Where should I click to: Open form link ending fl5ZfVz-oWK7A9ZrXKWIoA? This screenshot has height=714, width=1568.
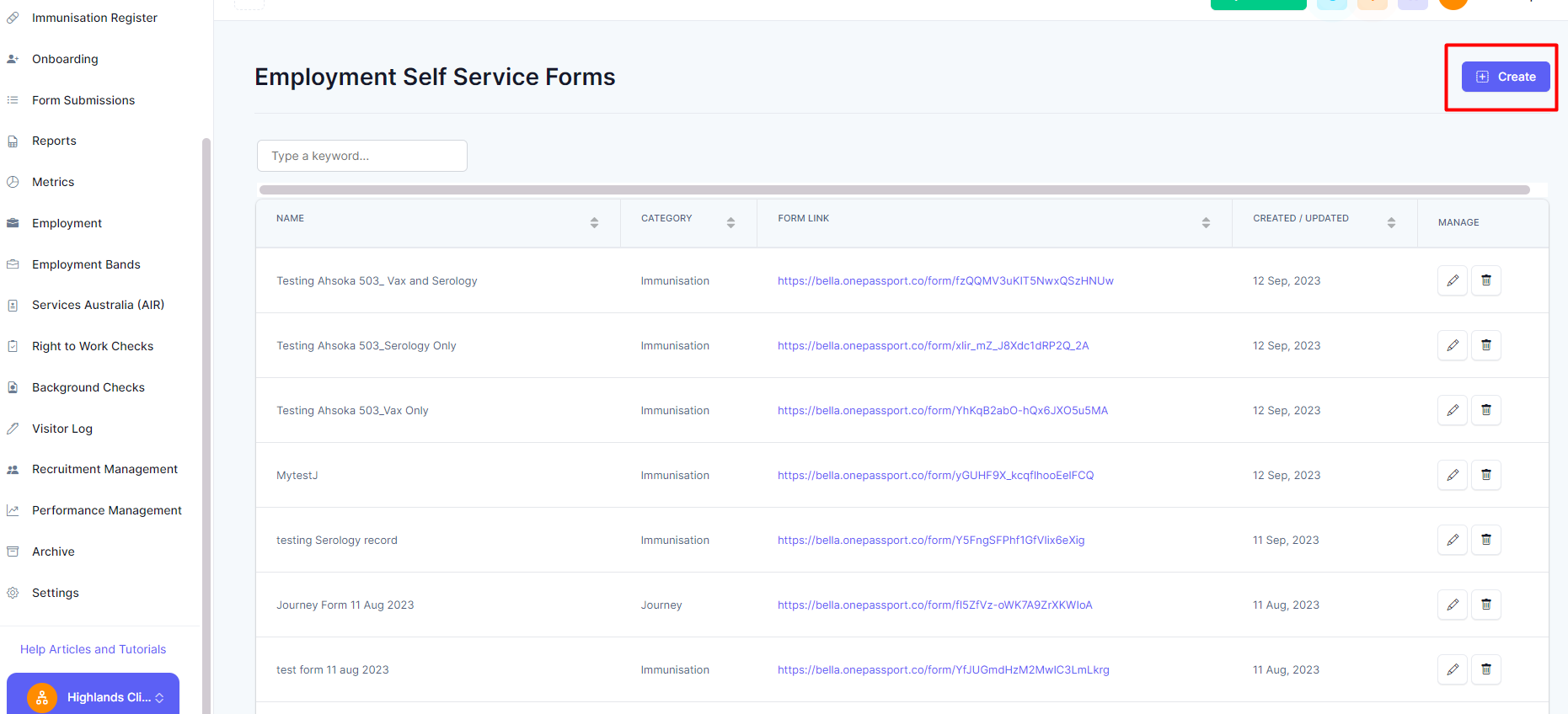[935, 605]
